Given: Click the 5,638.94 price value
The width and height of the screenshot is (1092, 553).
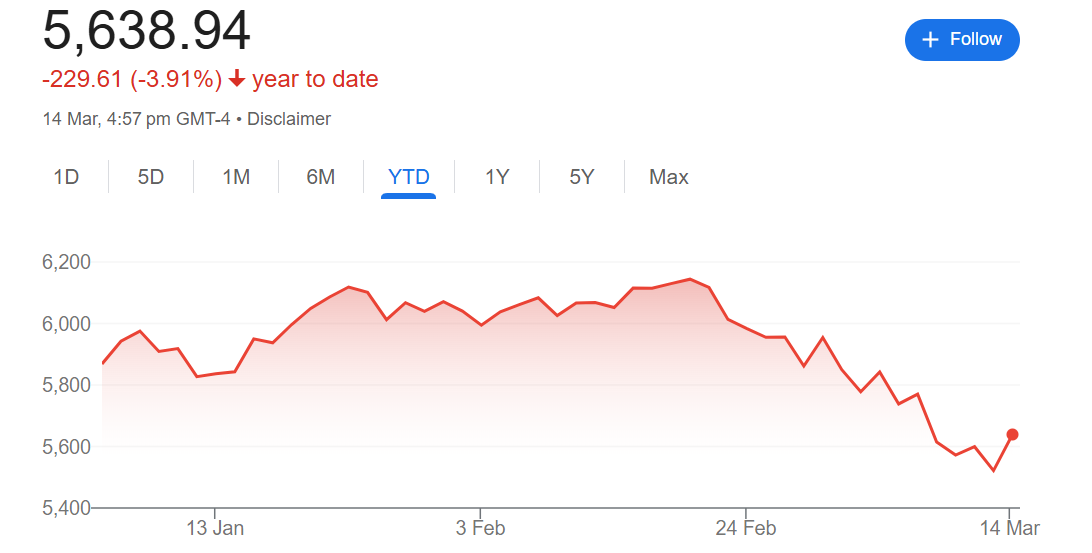Looking at the screenshot, I should [x=146, y=32].
